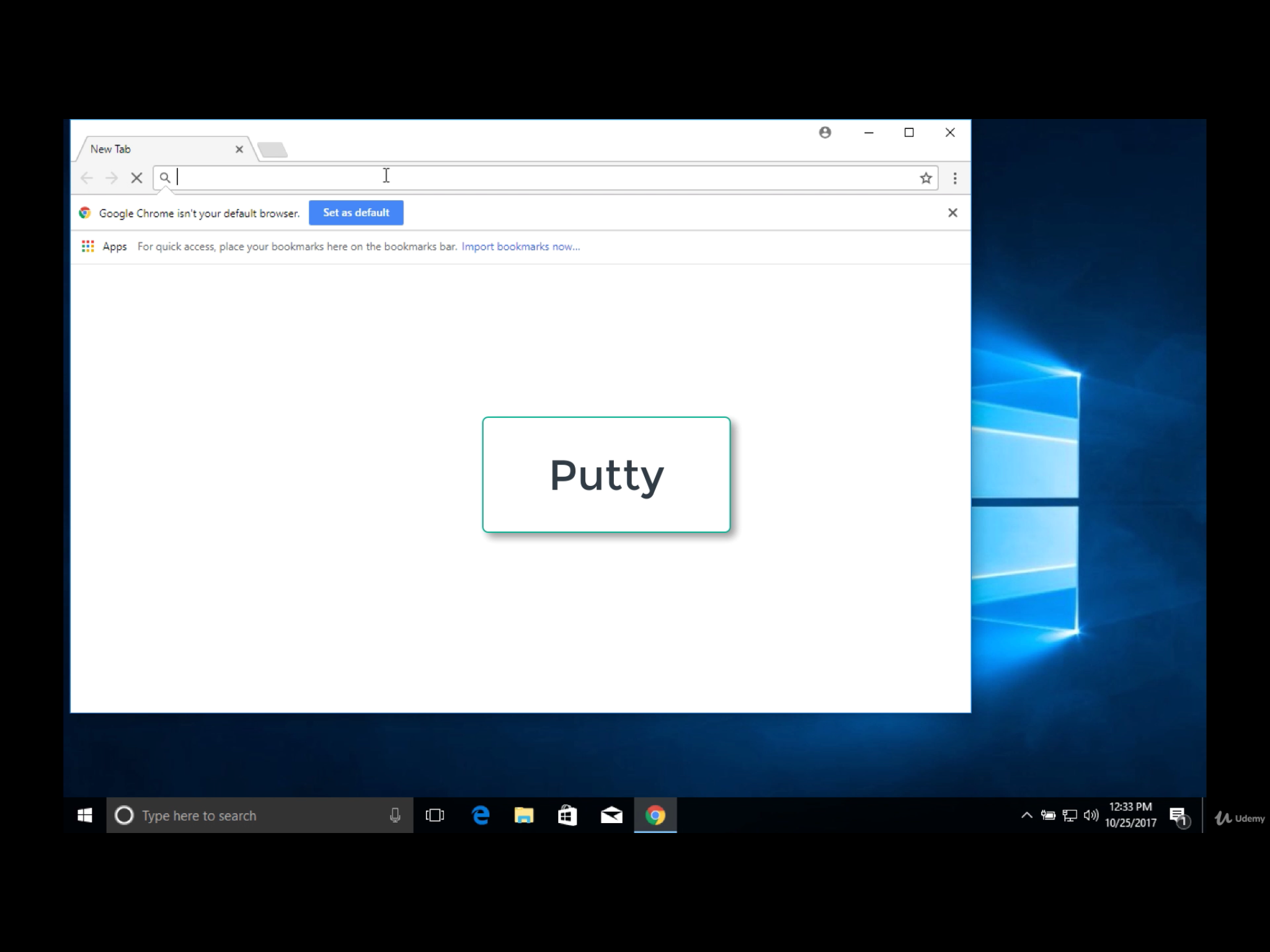This screenshot has width=1270, height=952.
Task: Open a new tab with the blank tab button
Action: (x=272, y=150)
